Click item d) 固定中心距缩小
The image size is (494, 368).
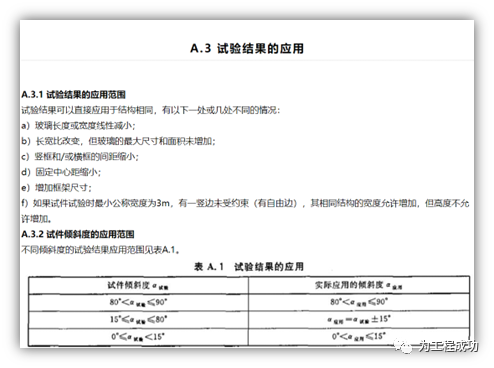(61, 172)
